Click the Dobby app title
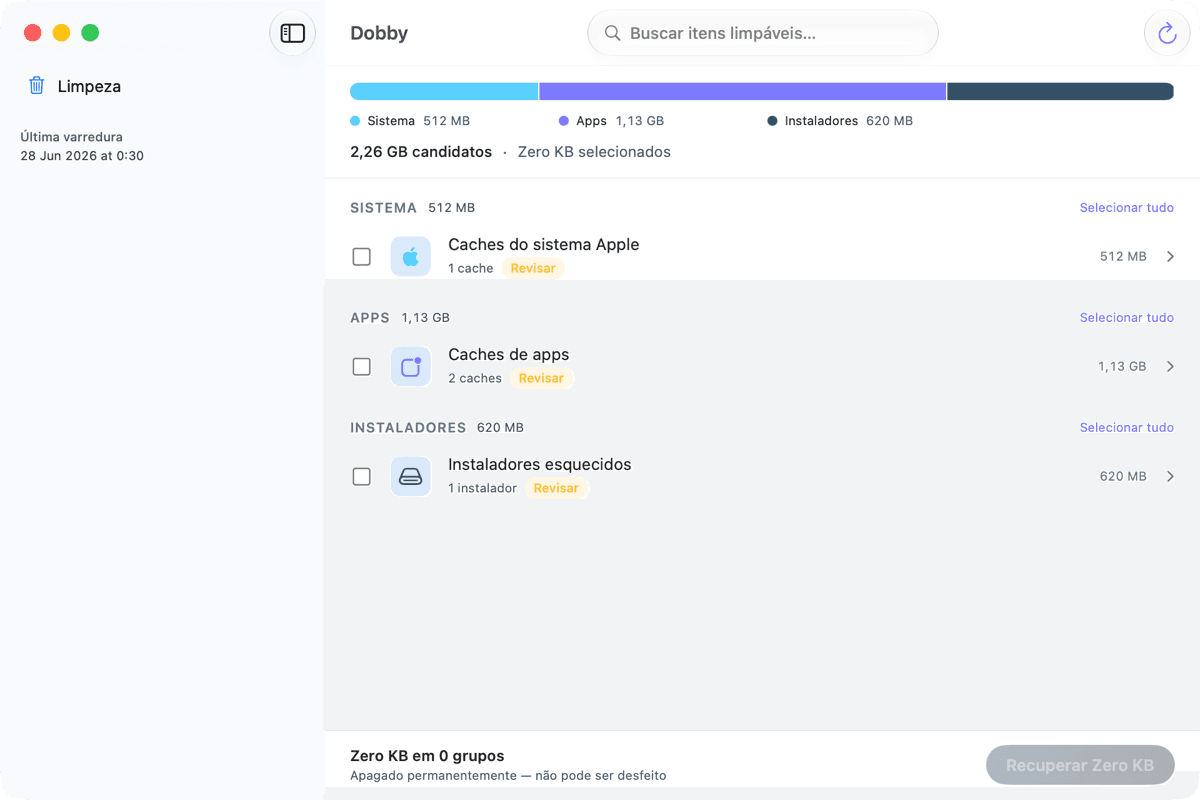This screenshot has height=800, width=1200. [379, 33]
